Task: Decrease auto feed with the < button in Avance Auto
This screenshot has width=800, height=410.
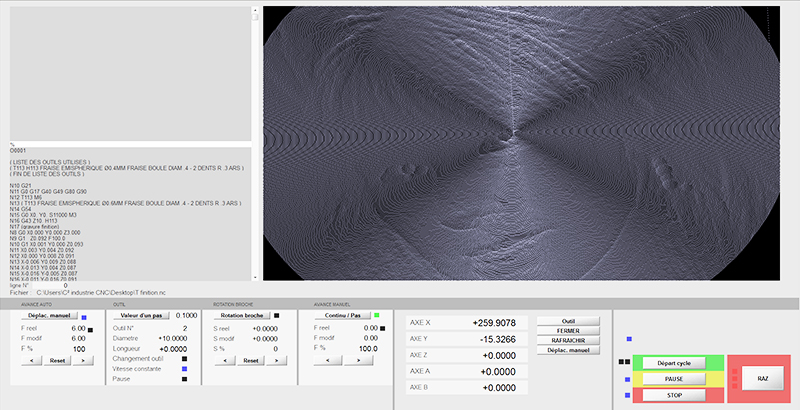Action: click(31, 361)
